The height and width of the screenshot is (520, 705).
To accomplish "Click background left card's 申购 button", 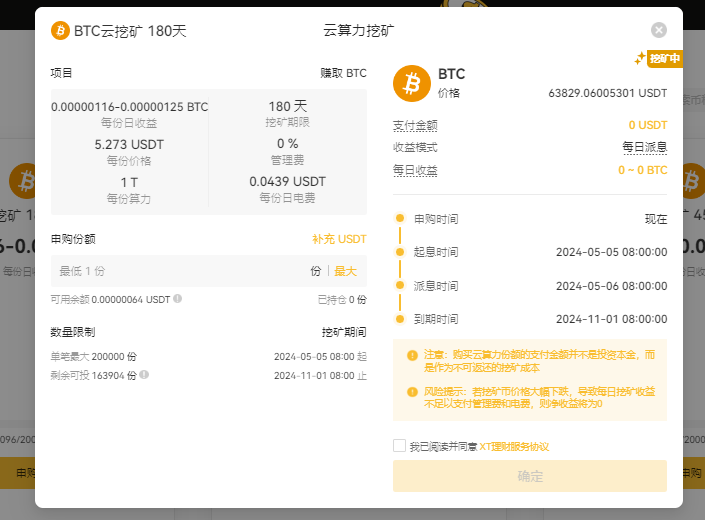I will (x=18, y=473).
